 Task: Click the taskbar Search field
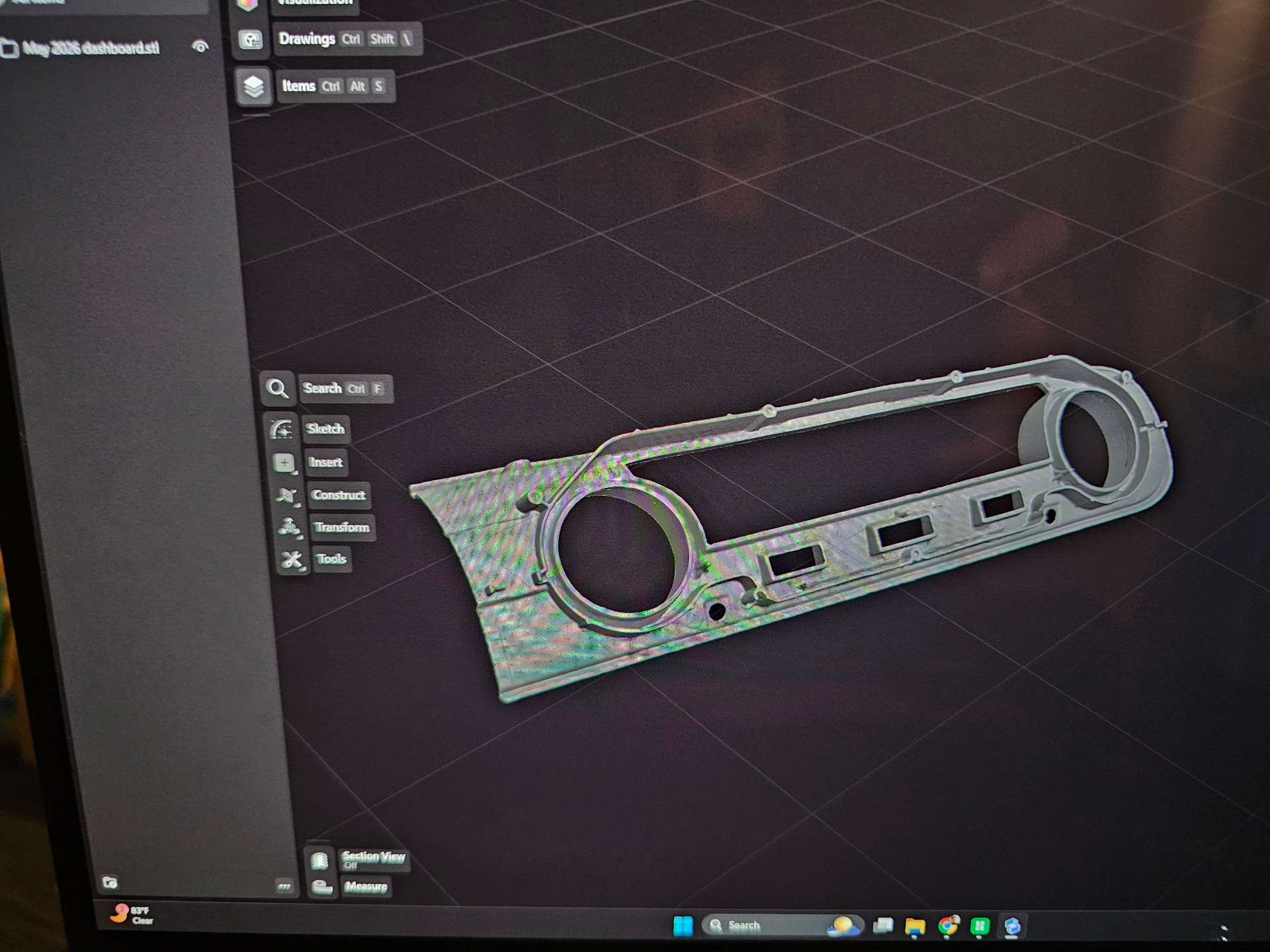783,926
